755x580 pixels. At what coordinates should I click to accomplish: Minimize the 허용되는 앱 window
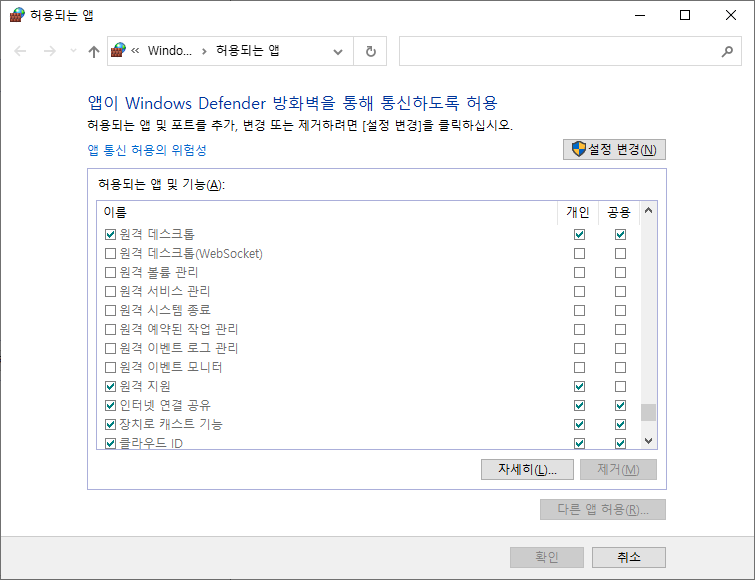640,15
